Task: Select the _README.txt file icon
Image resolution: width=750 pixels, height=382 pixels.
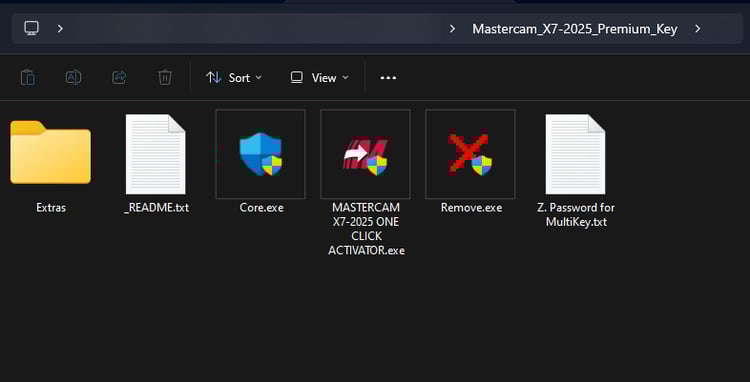Action: pyautogui.click(x=155, y=154)
